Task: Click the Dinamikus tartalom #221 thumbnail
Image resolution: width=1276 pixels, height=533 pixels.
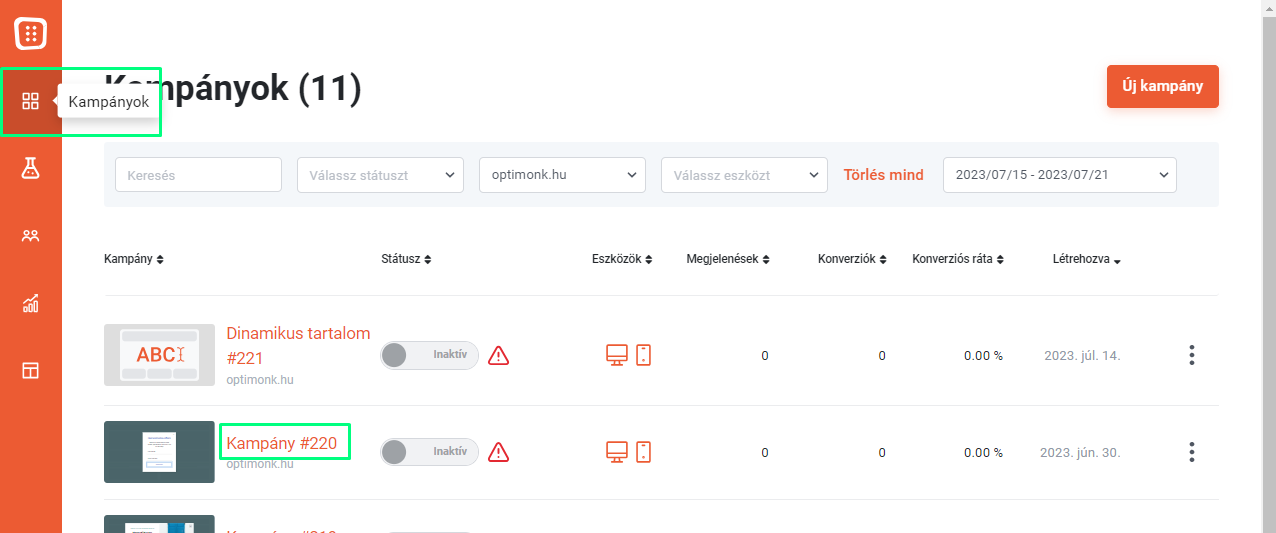Action: point(159,355)
